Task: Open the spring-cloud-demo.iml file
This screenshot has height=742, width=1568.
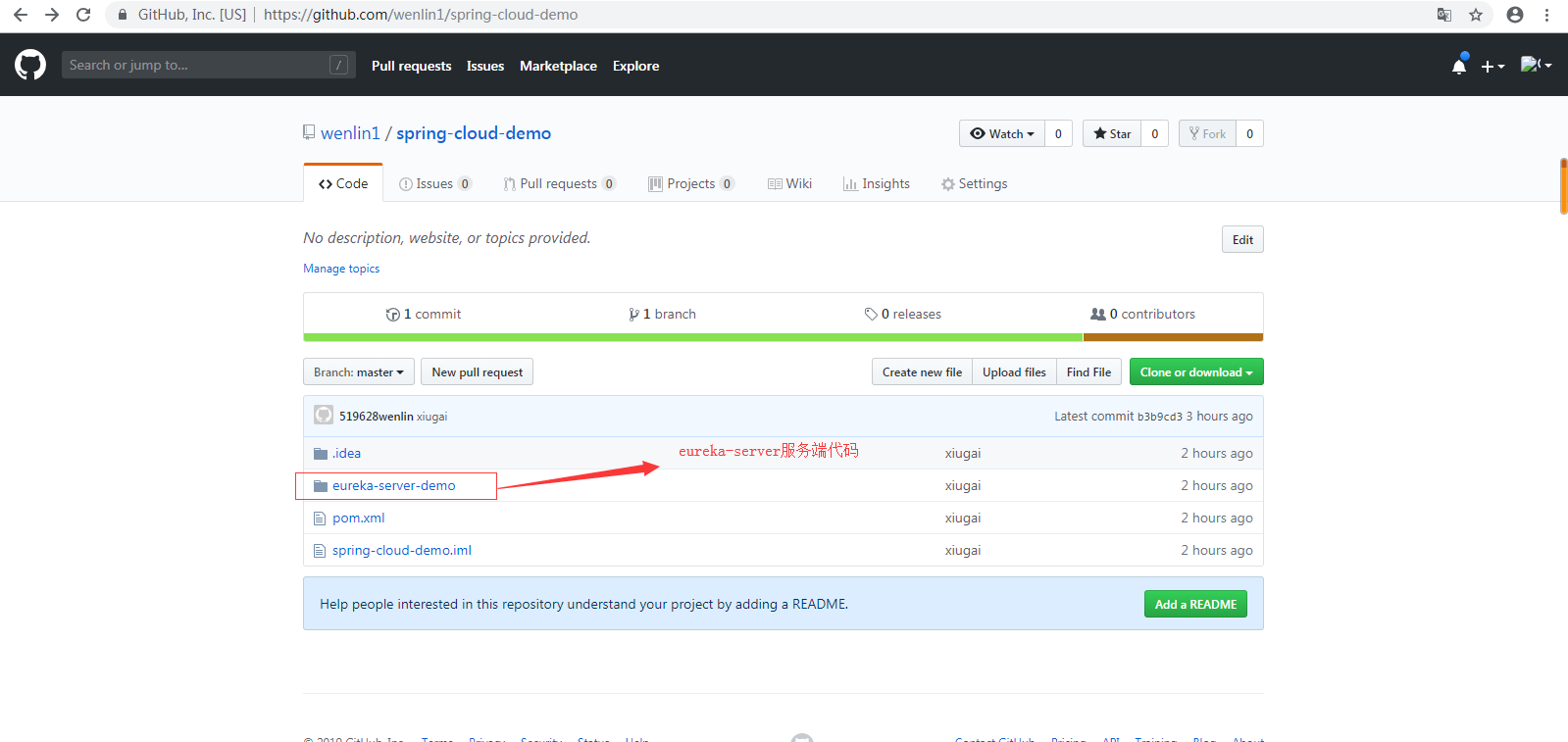Action: [x=401, y=550]
